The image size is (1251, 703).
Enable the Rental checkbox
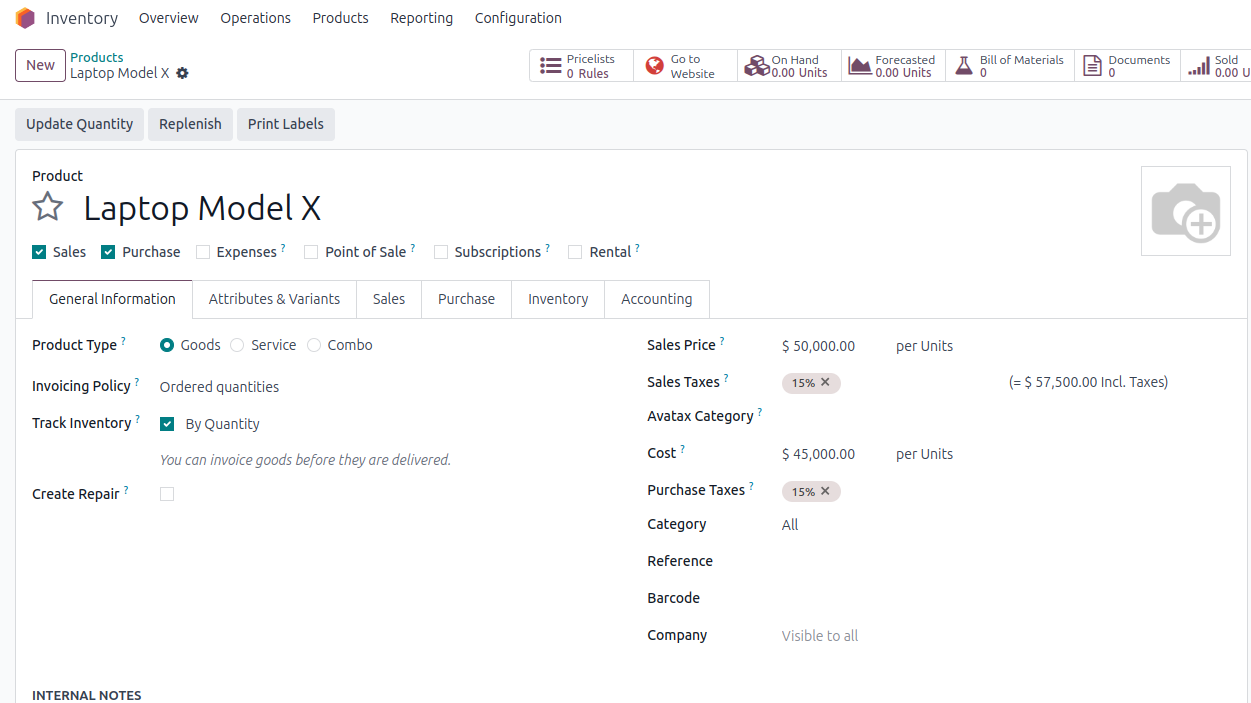(574, 252)
